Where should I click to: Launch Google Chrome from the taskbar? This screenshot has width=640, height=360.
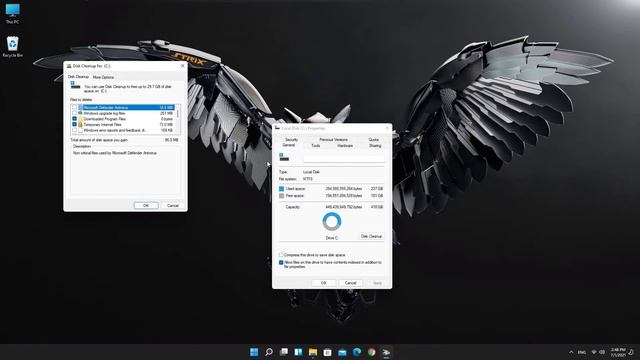[x=371, y=352]
